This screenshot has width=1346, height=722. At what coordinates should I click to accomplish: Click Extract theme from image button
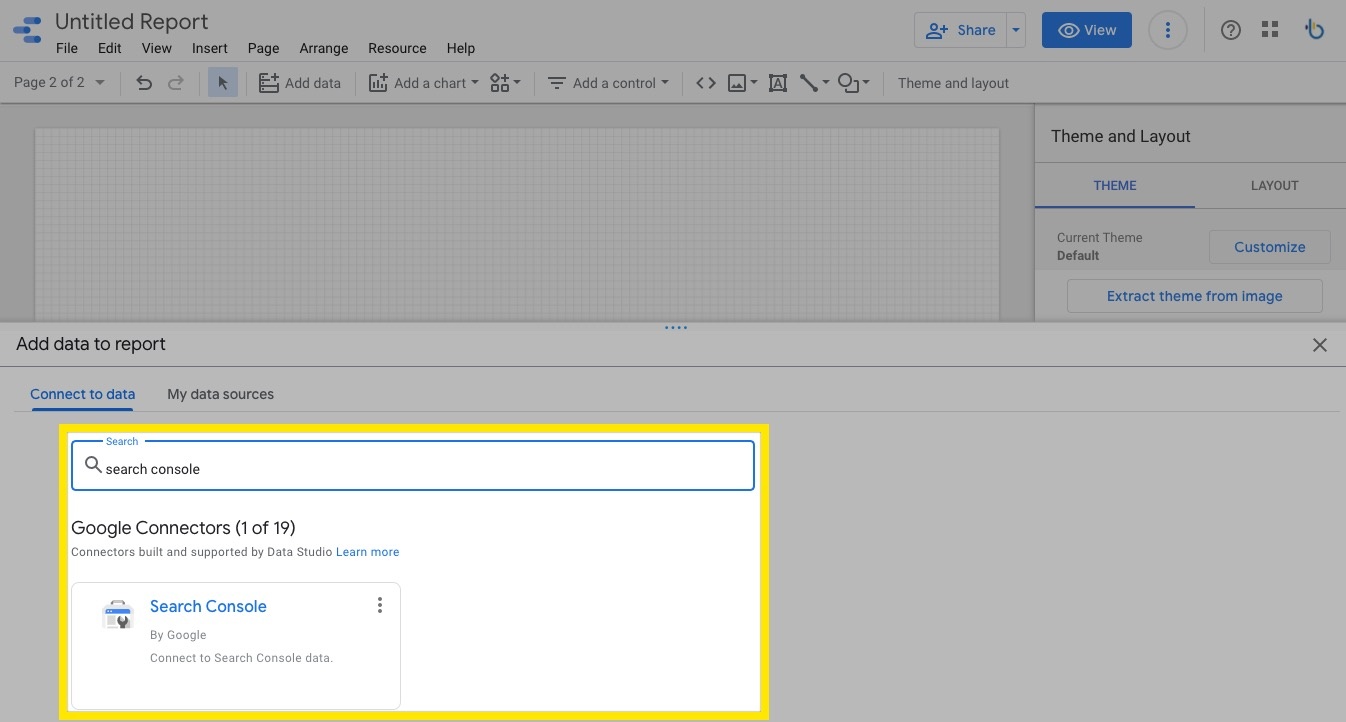tap(1194, 296)
